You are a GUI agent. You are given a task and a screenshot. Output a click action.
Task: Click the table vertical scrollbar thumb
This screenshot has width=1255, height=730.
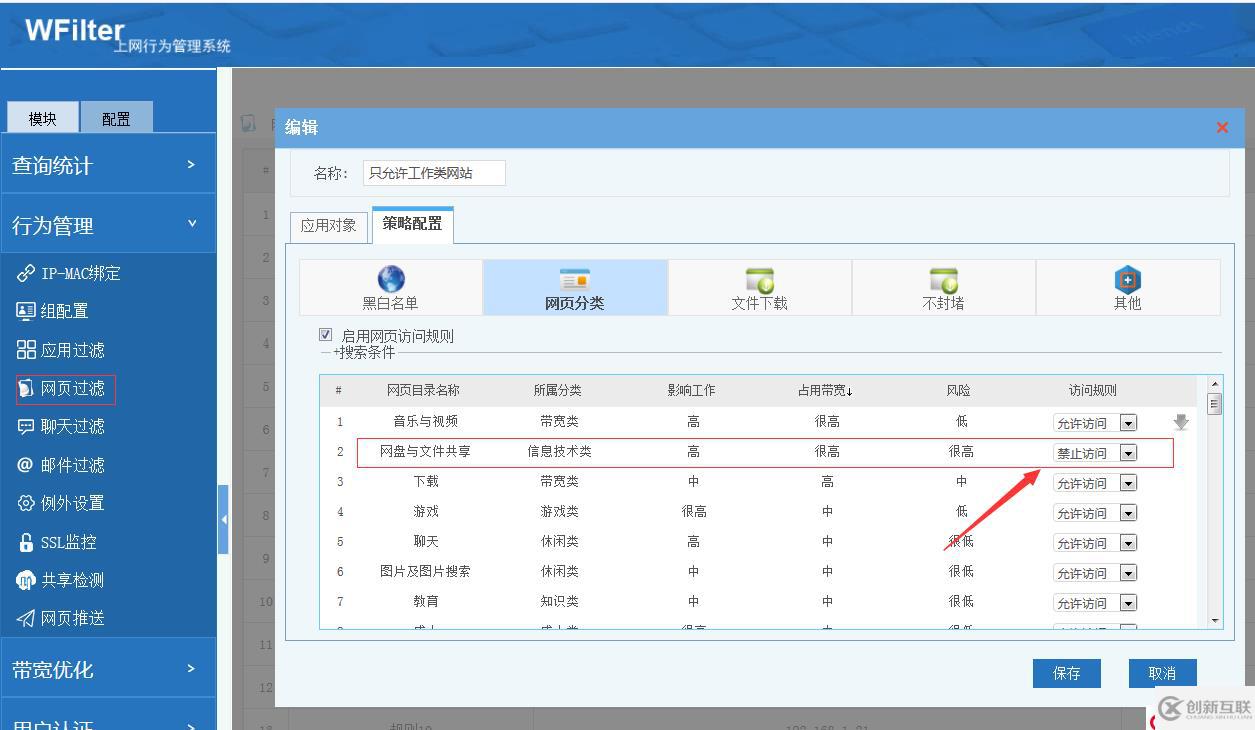(1216, 404)
